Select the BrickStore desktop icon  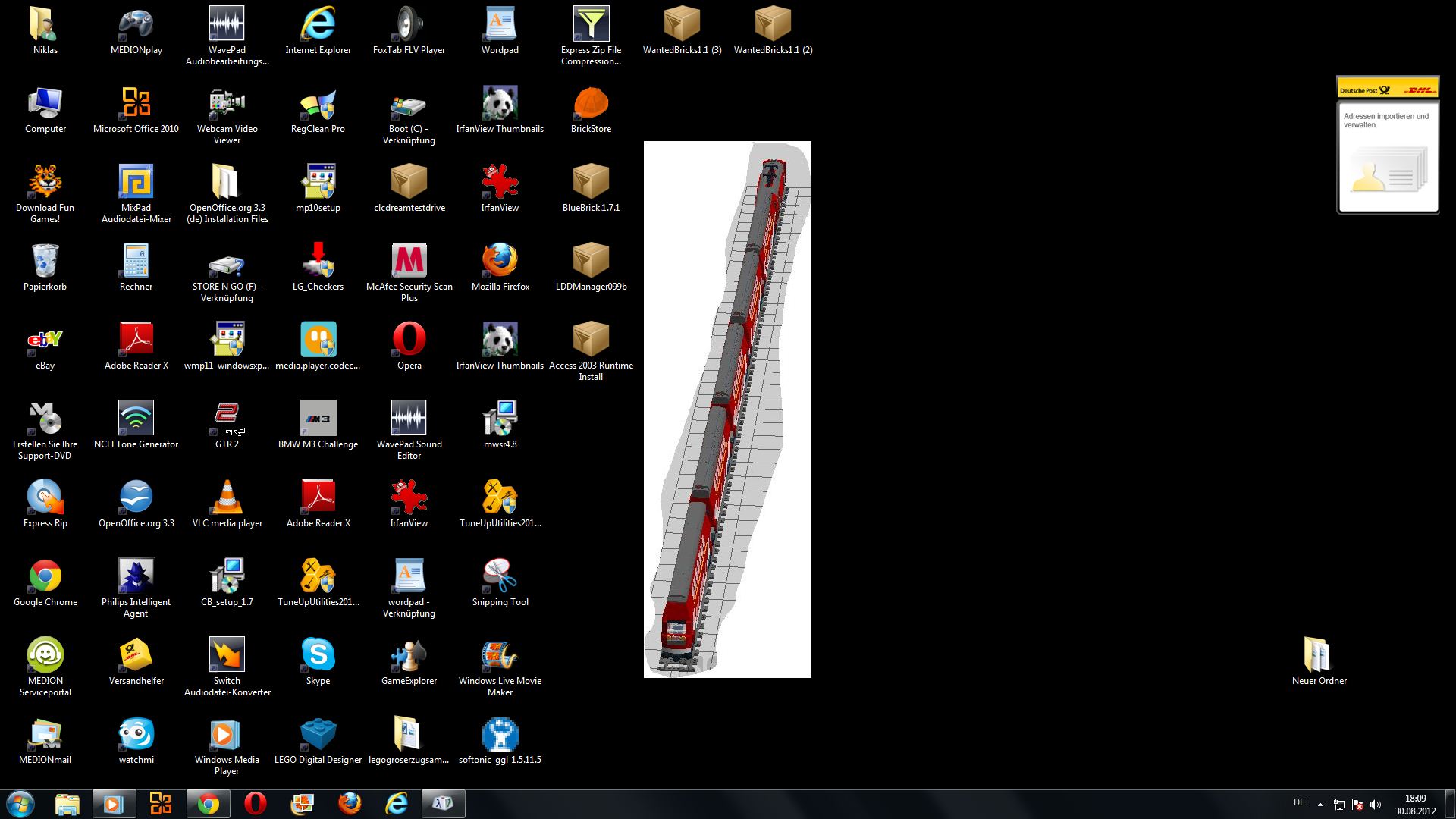pos(591,110)
